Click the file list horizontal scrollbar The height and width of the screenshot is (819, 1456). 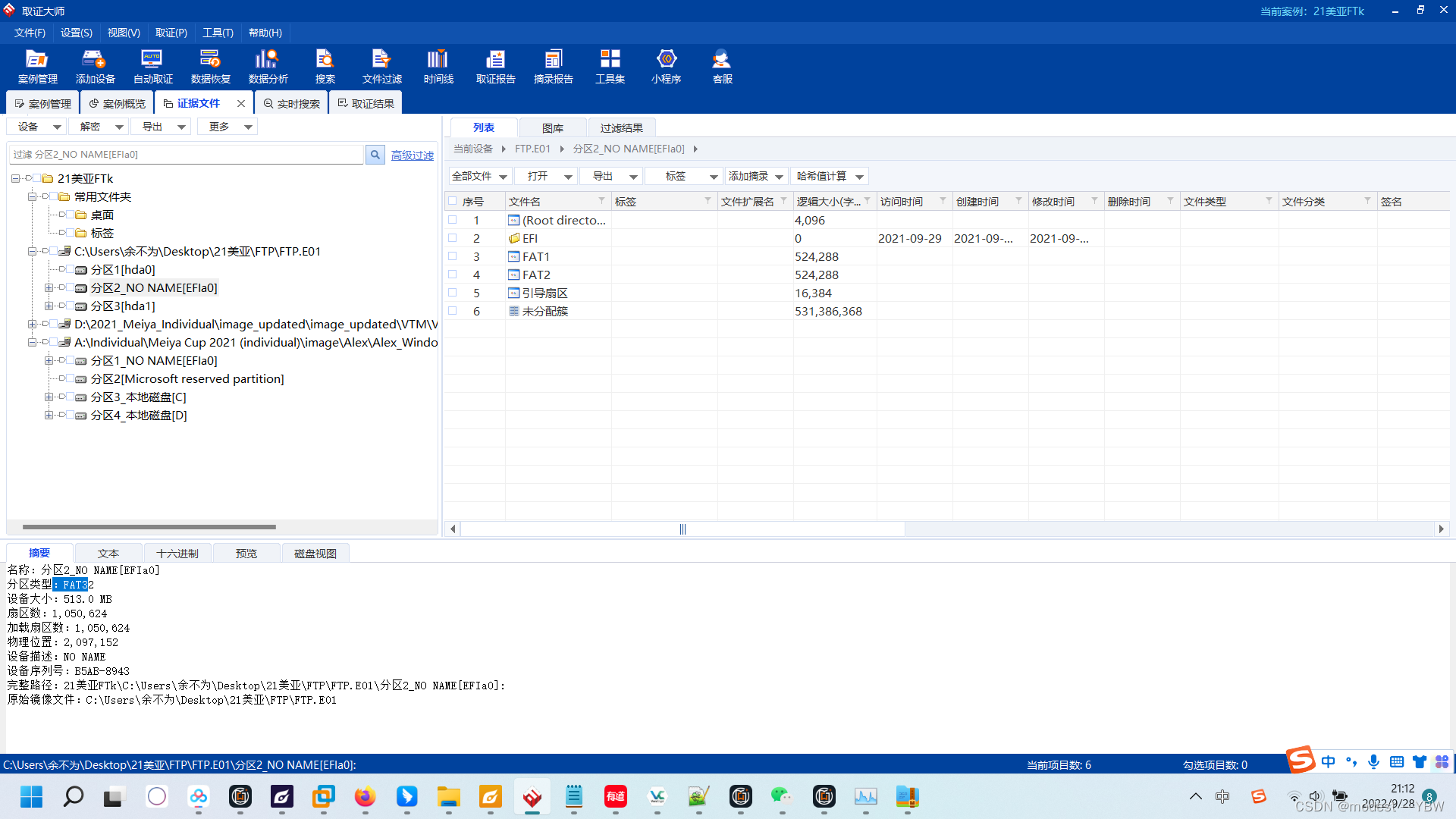click(682, 529)
